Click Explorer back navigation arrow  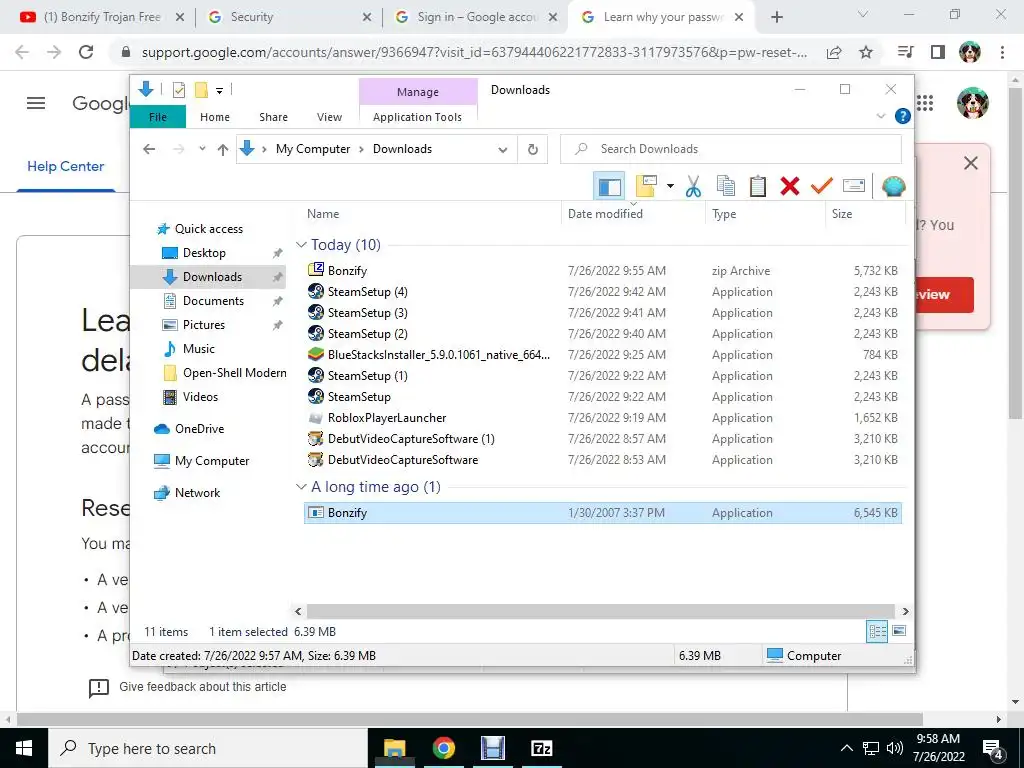click(150, 150)
